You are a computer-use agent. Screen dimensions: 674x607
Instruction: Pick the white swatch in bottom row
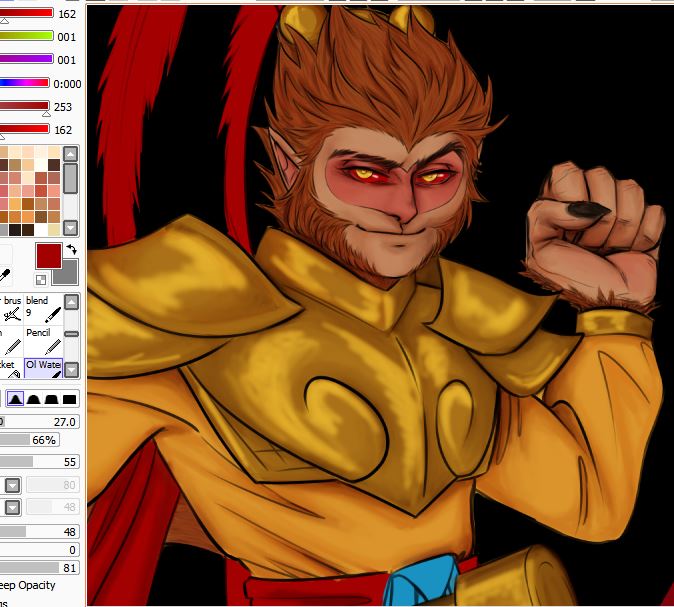click(x=41, y=230)
